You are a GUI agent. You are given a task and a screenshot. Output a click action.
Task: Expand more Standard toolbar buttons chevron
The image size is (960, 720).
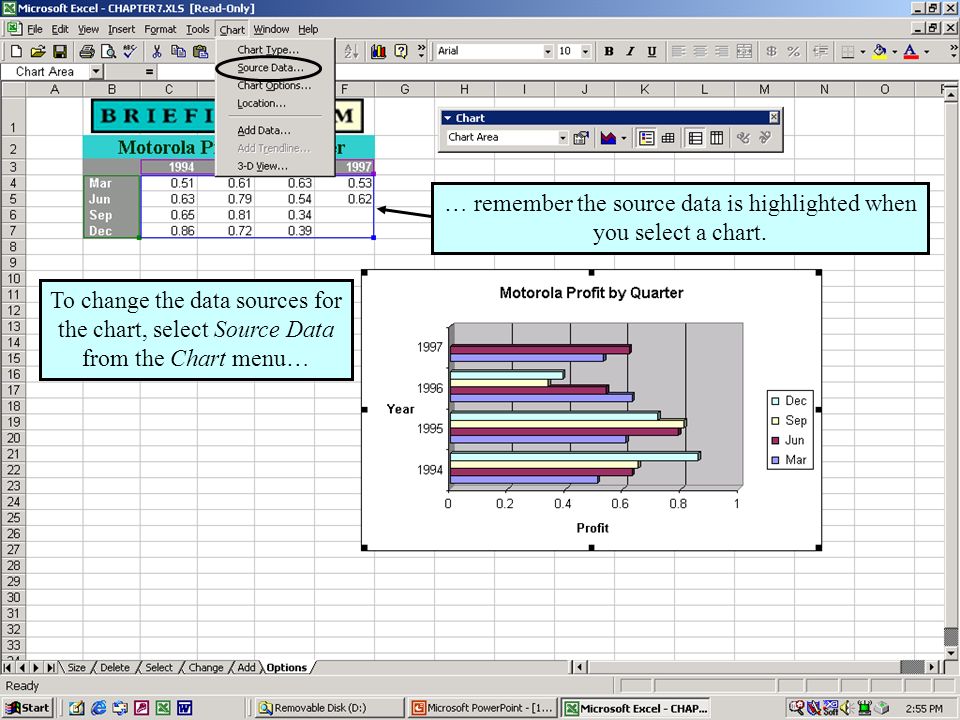pyautogui.click(x=421, y=51)
